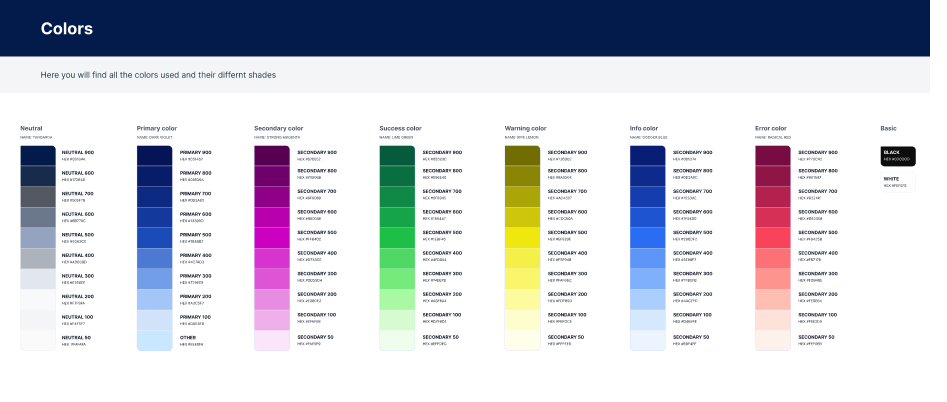Select the Primary 500 blue swatch

[x=155, y=237]
